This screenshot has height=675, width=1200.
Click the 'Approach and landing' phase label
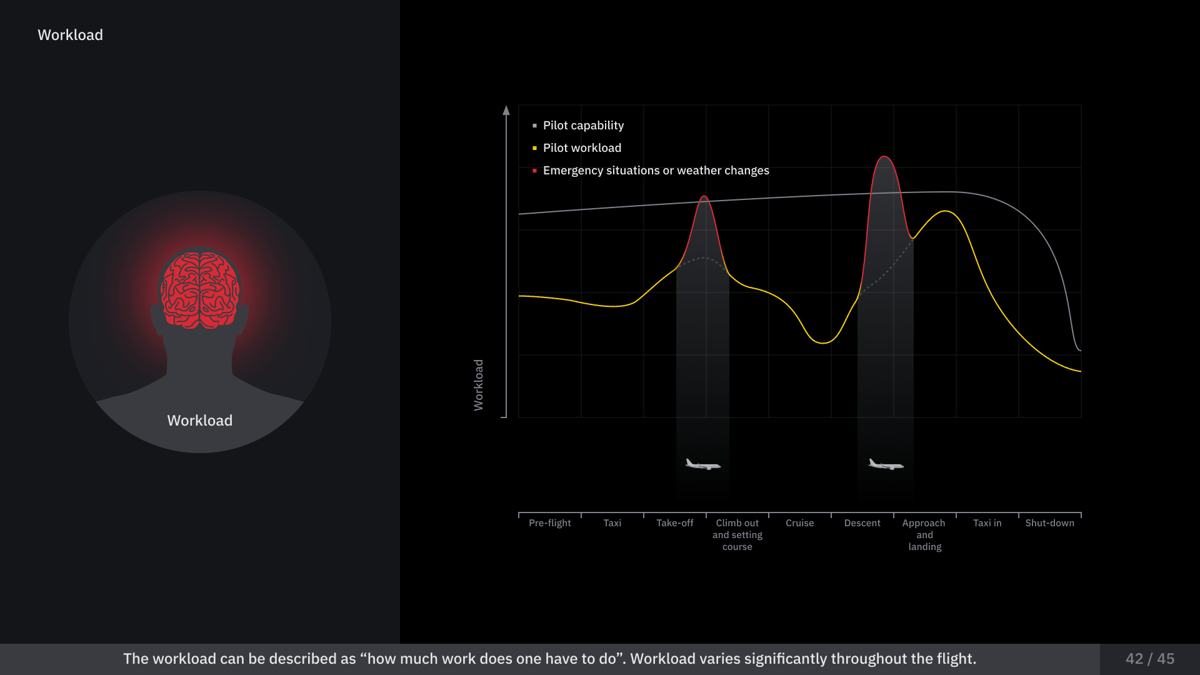coord(924,535)
